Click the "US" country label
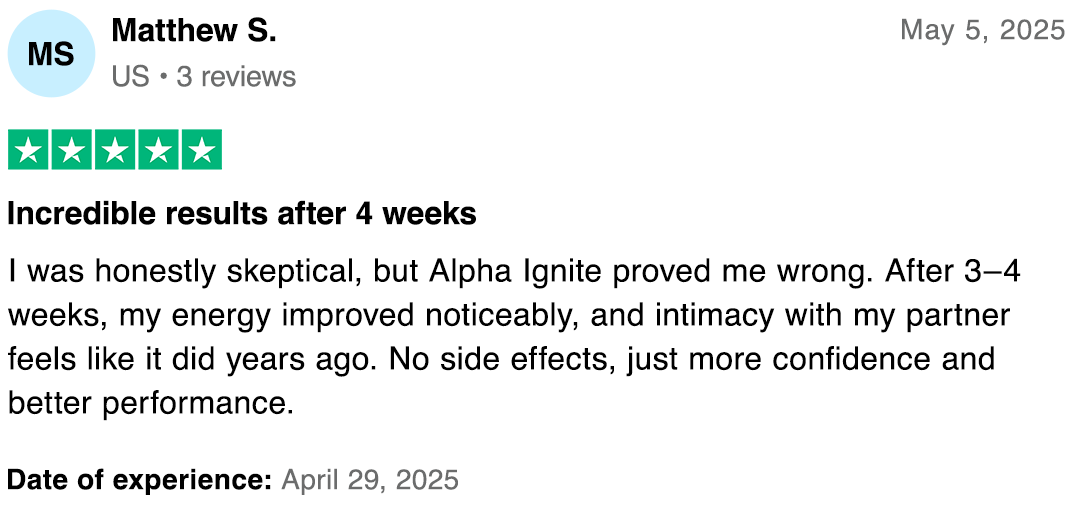 click(130, 77)
